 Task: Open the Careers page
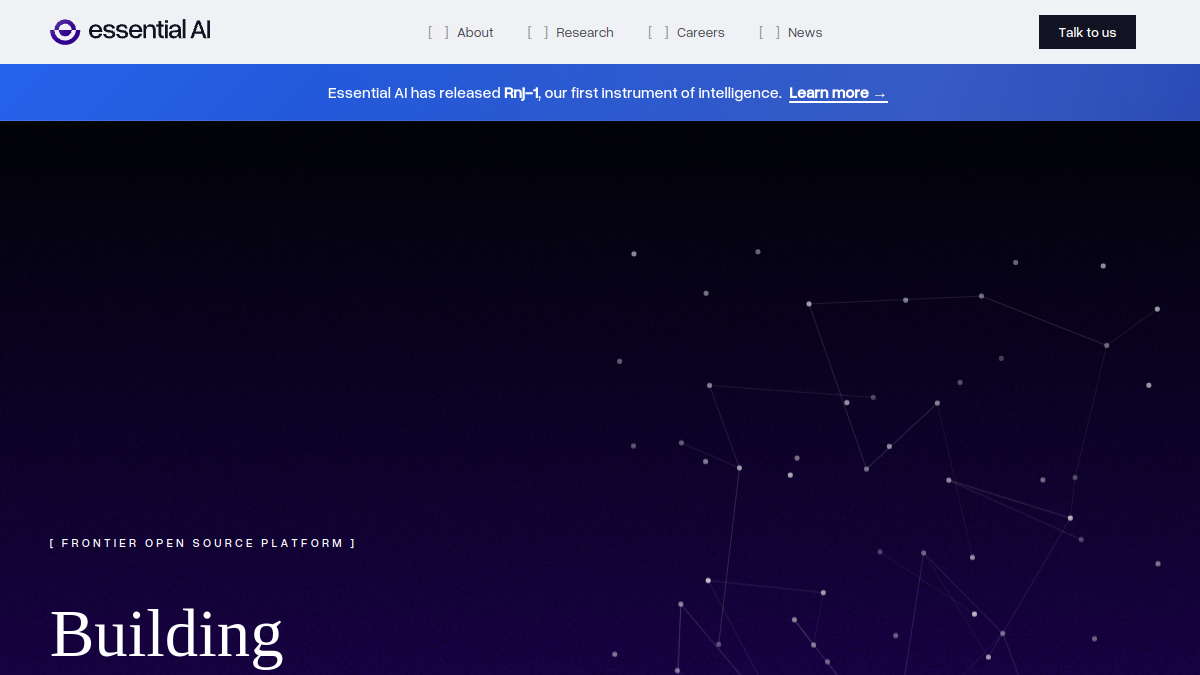[x=700, y=32]
